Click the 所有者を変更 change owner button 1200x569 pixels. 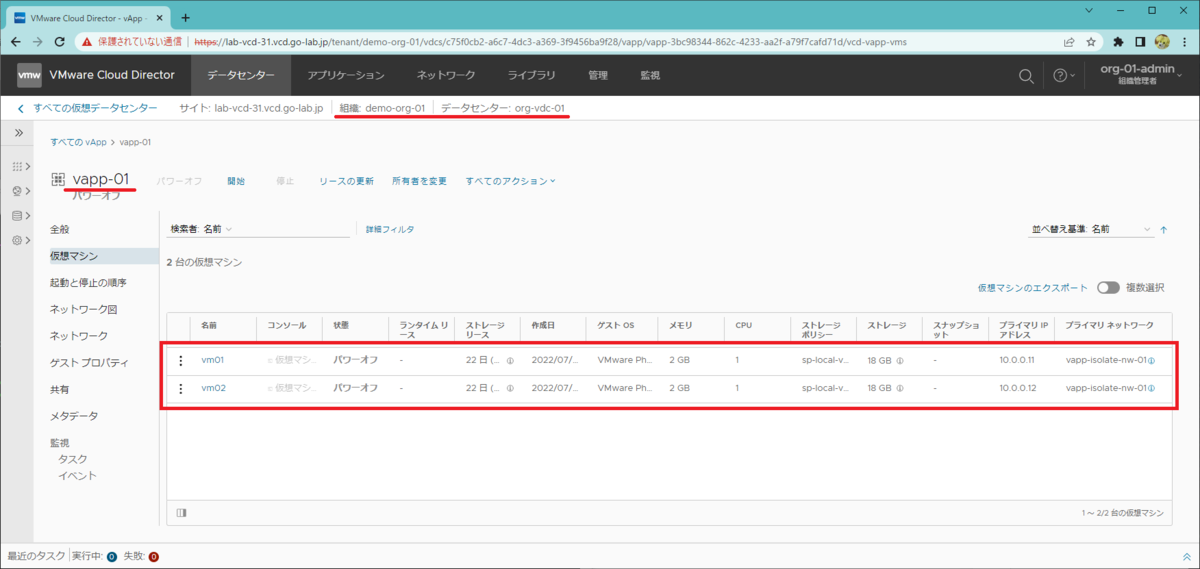[419, 181]
